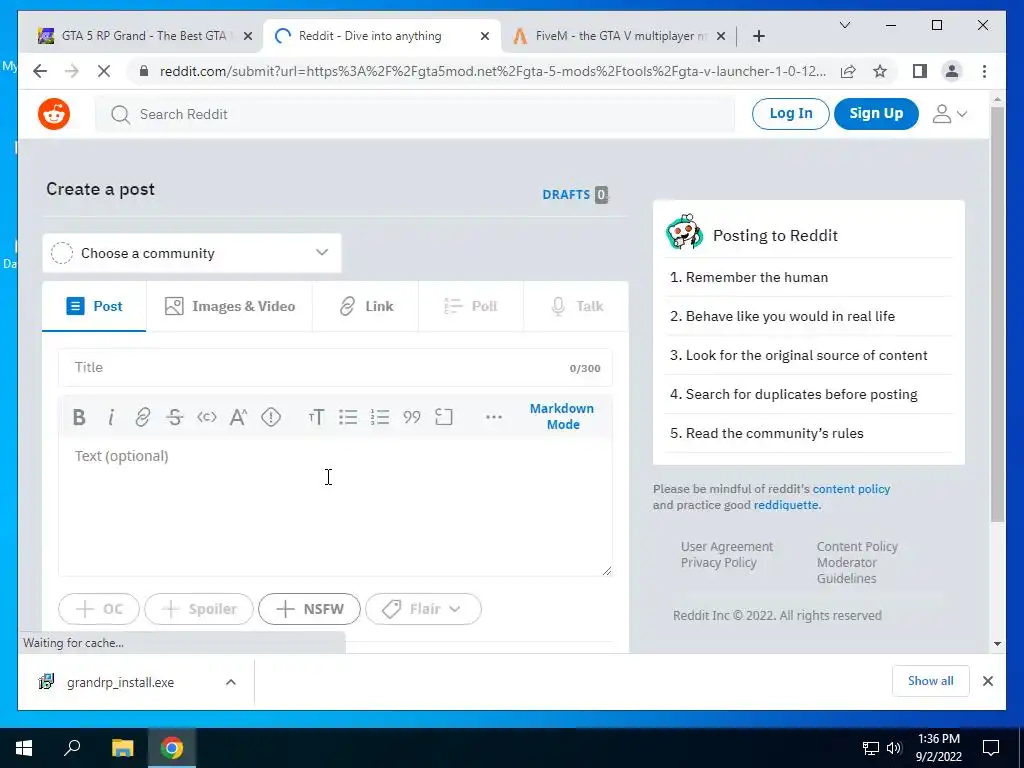Expand the Choose a community dropdown
The height and width of the screenshot is (768, 1024).
click(192, 253)
